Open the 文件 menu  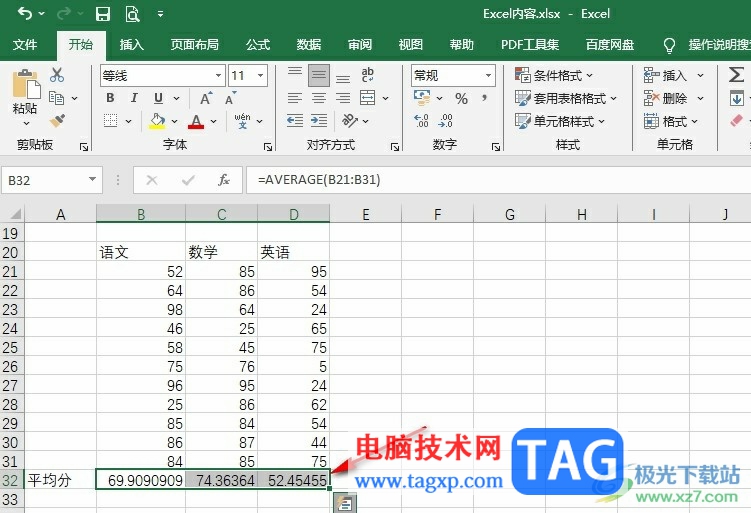(x=25, y=45)
